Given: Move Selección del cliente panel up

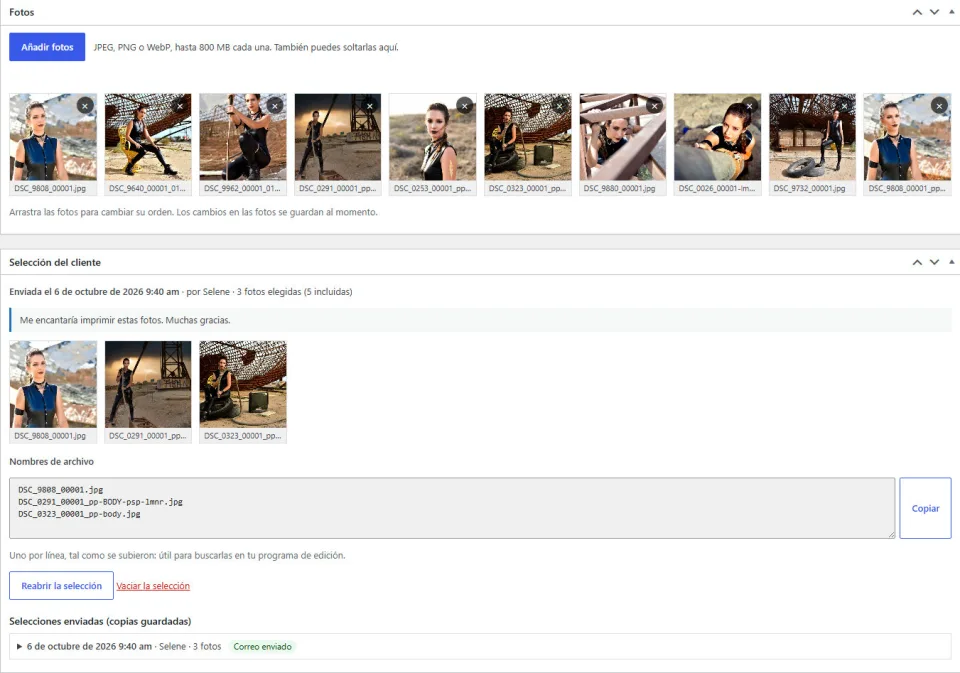Looking at the screenshot, I should (917, 262).
